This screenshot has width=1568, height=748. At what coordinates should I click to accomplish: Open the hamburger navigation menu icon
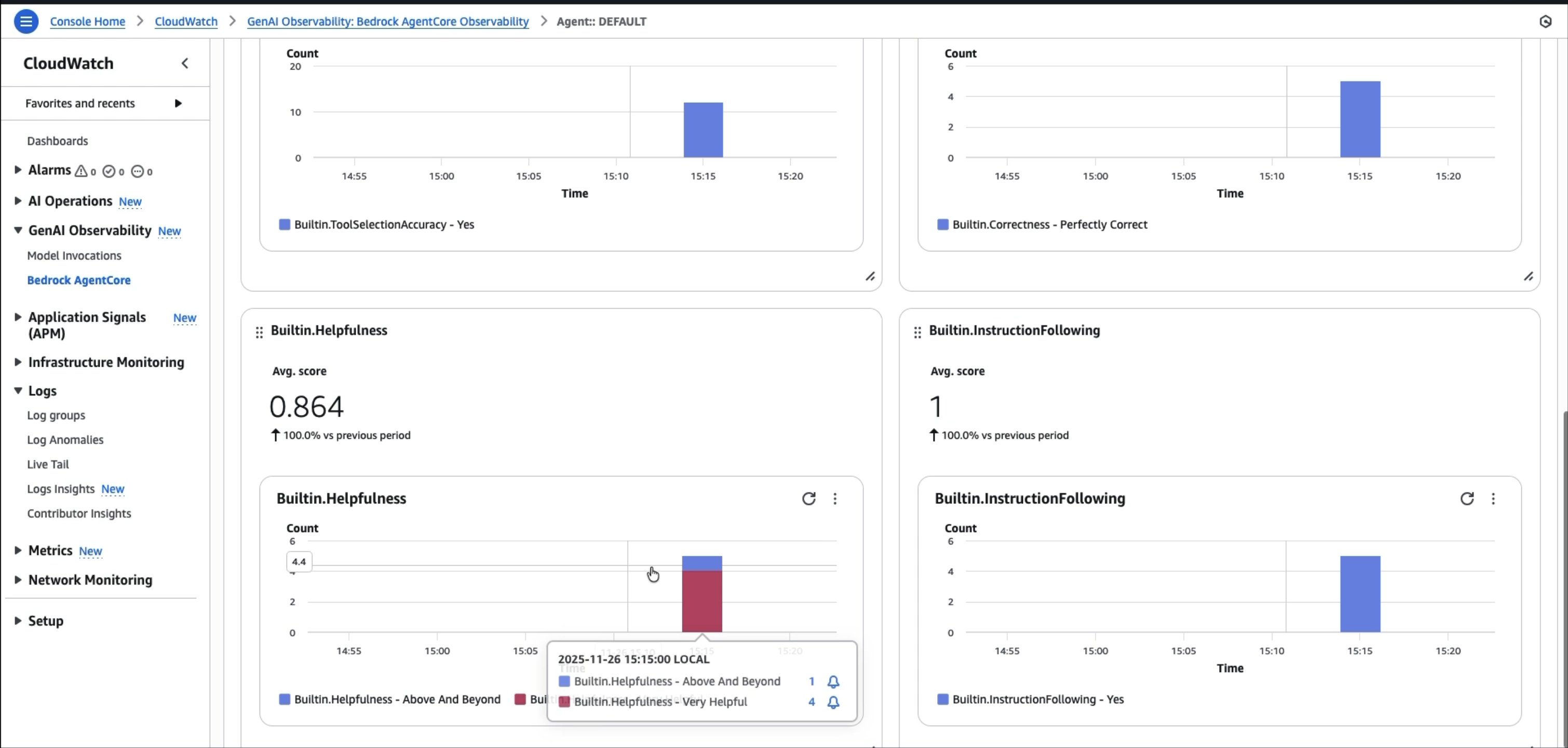point(25,21)
